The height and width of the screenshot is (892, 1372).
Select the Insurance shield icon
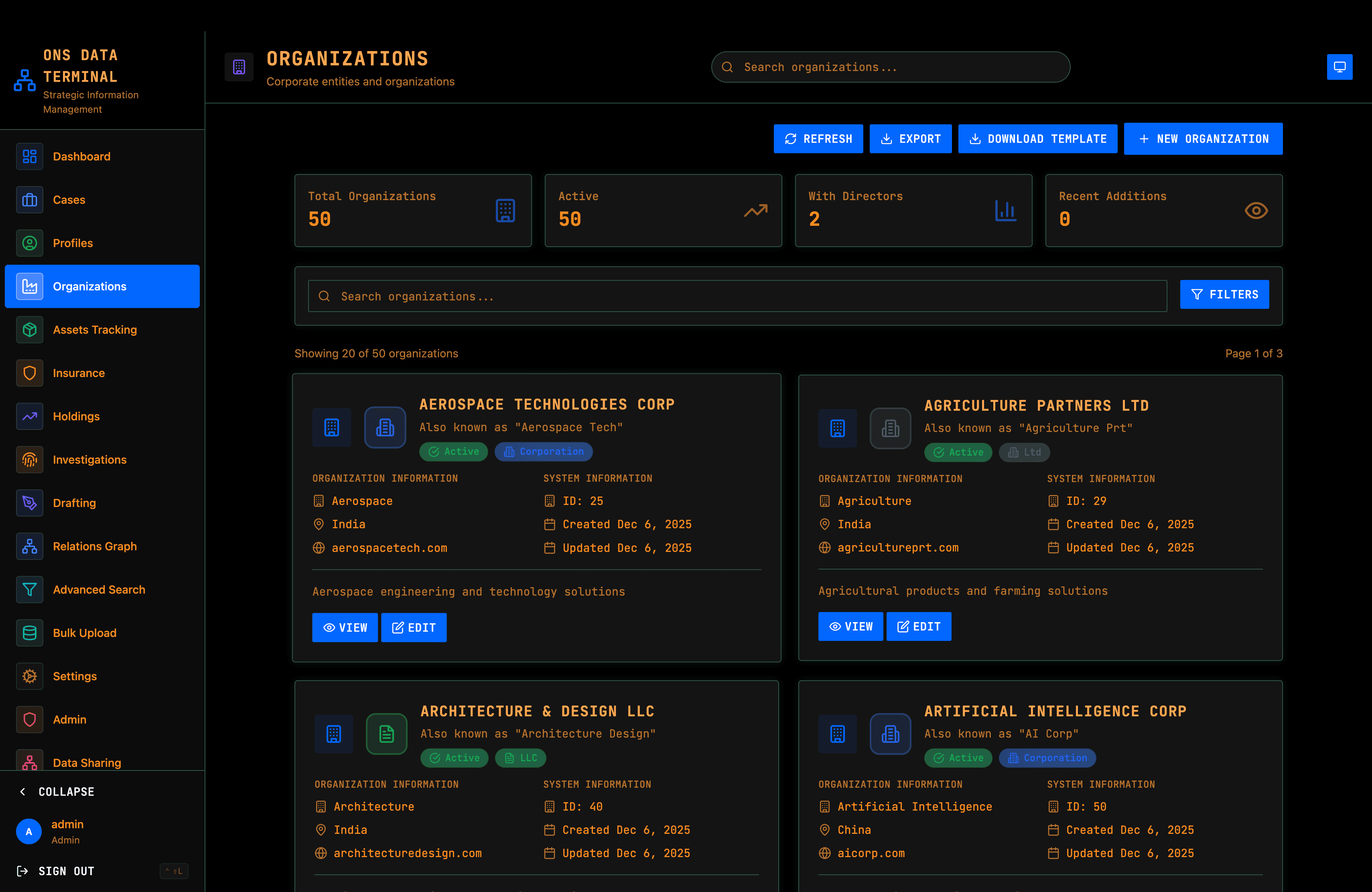coord(29,373)
